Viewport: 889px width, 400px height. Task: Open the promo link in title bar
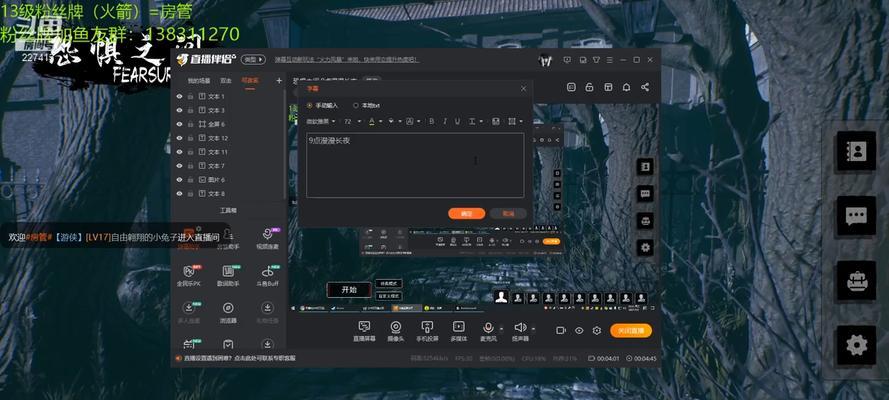pos(347,59)
